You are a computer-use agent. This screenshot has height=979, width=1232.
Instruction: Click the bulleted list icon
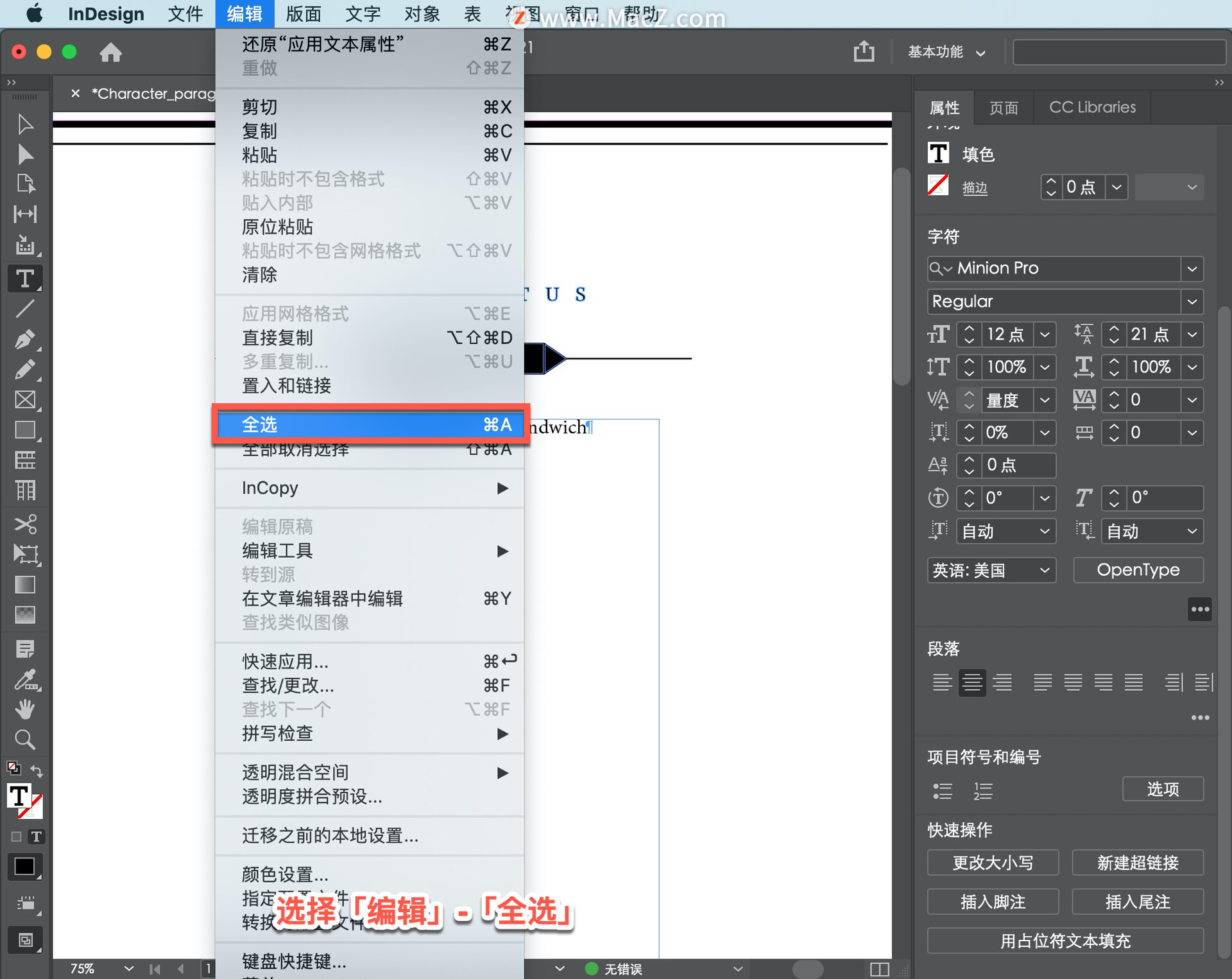coord(942,791)
